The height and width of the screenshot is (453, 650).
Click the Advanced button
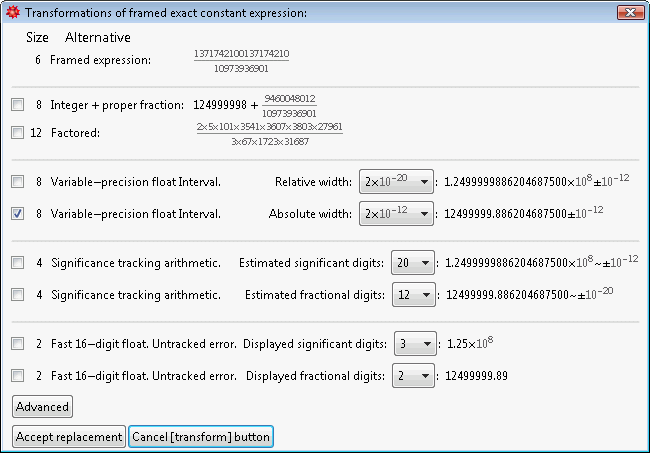coord(42,407)
